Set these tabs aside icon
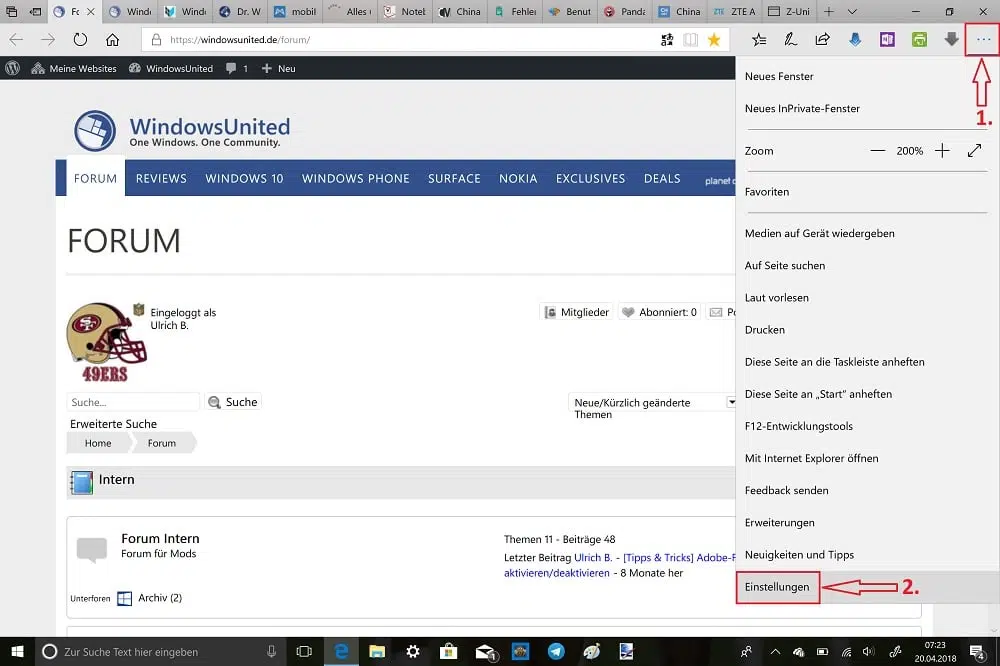The image size is (1000, 666). (x=36, y=11)
